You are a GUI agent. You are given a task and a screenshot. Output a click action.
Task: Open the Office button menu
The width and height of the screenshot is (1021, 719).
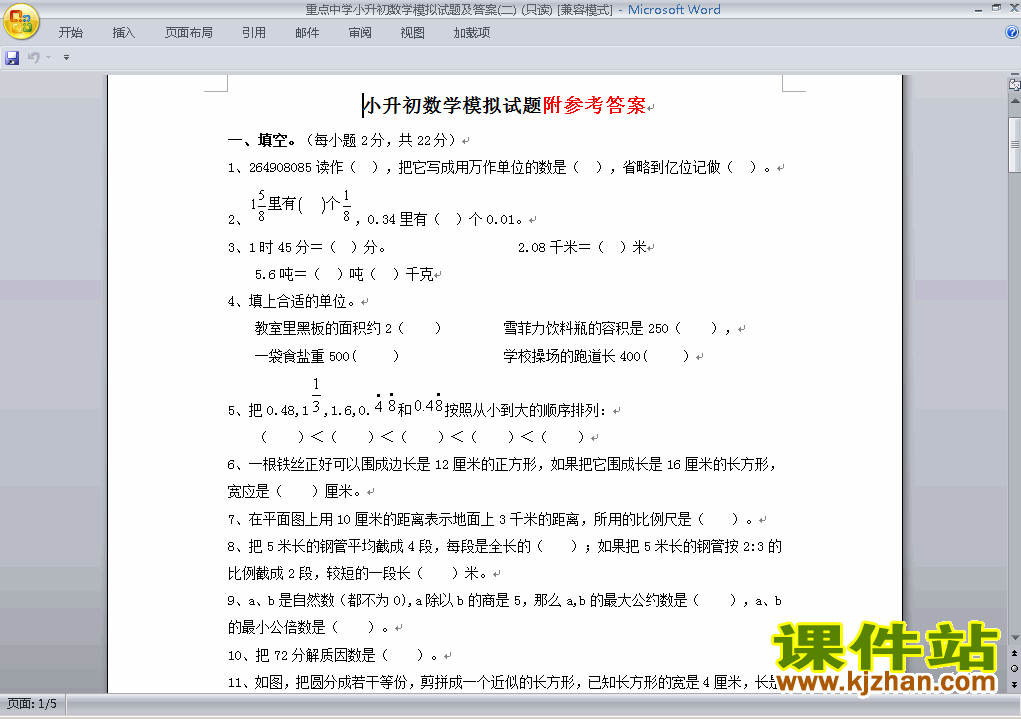21,23
